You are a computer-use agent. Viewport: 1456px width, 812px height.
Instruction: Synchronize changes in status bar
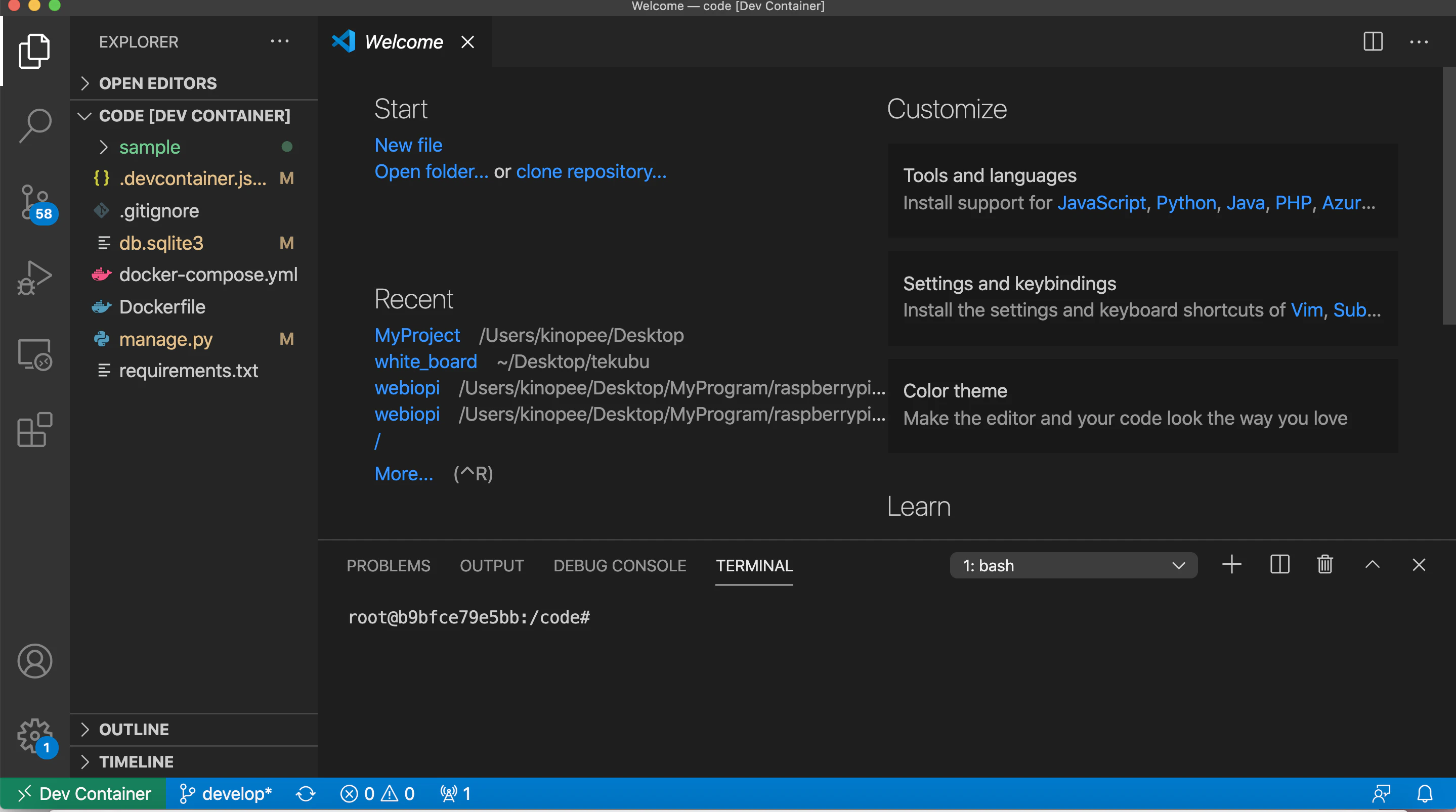[x=306, y=794]
